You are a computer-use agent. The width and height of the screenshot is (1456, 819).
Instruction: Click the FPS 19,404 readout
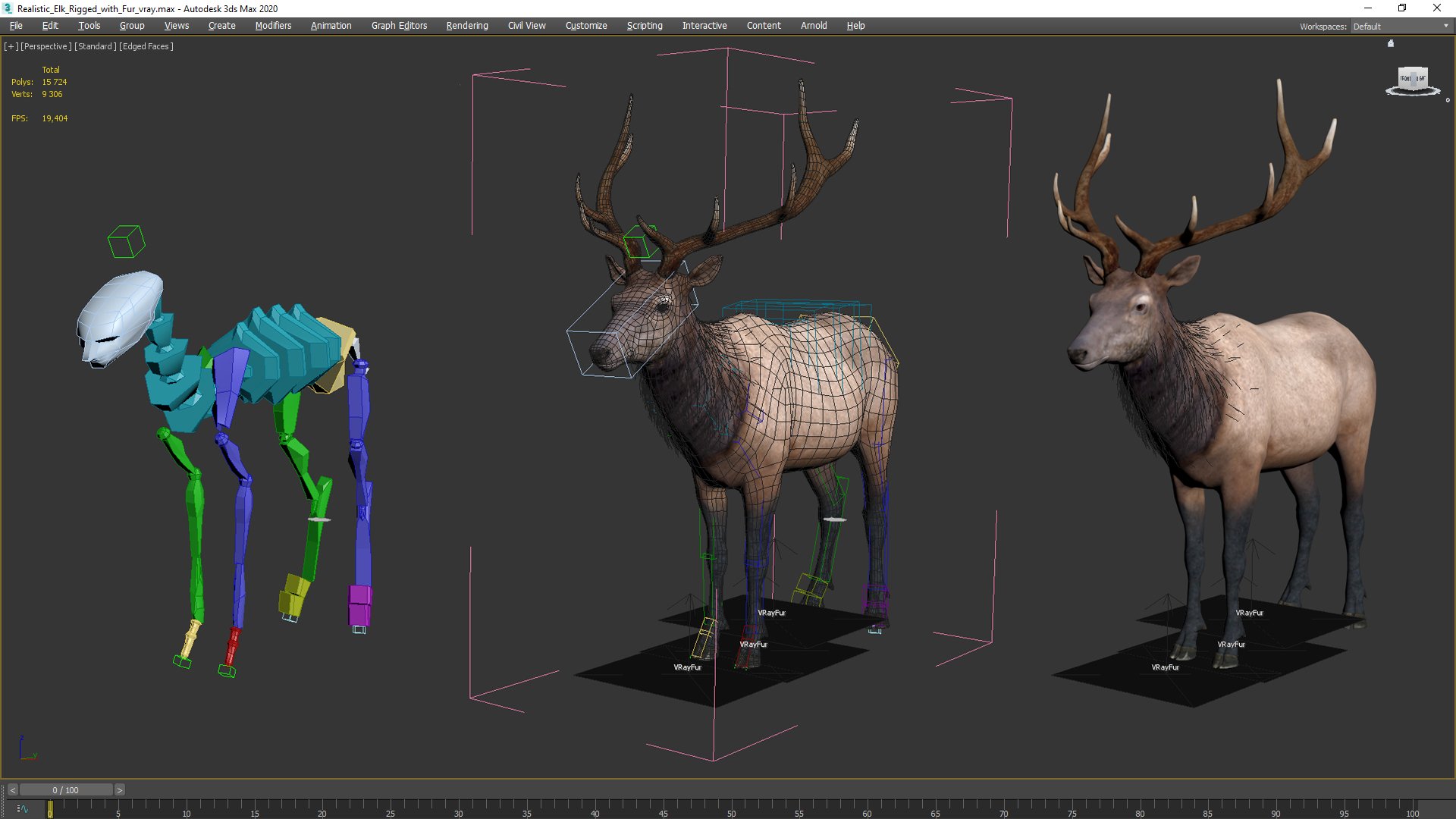coord(39,118)
